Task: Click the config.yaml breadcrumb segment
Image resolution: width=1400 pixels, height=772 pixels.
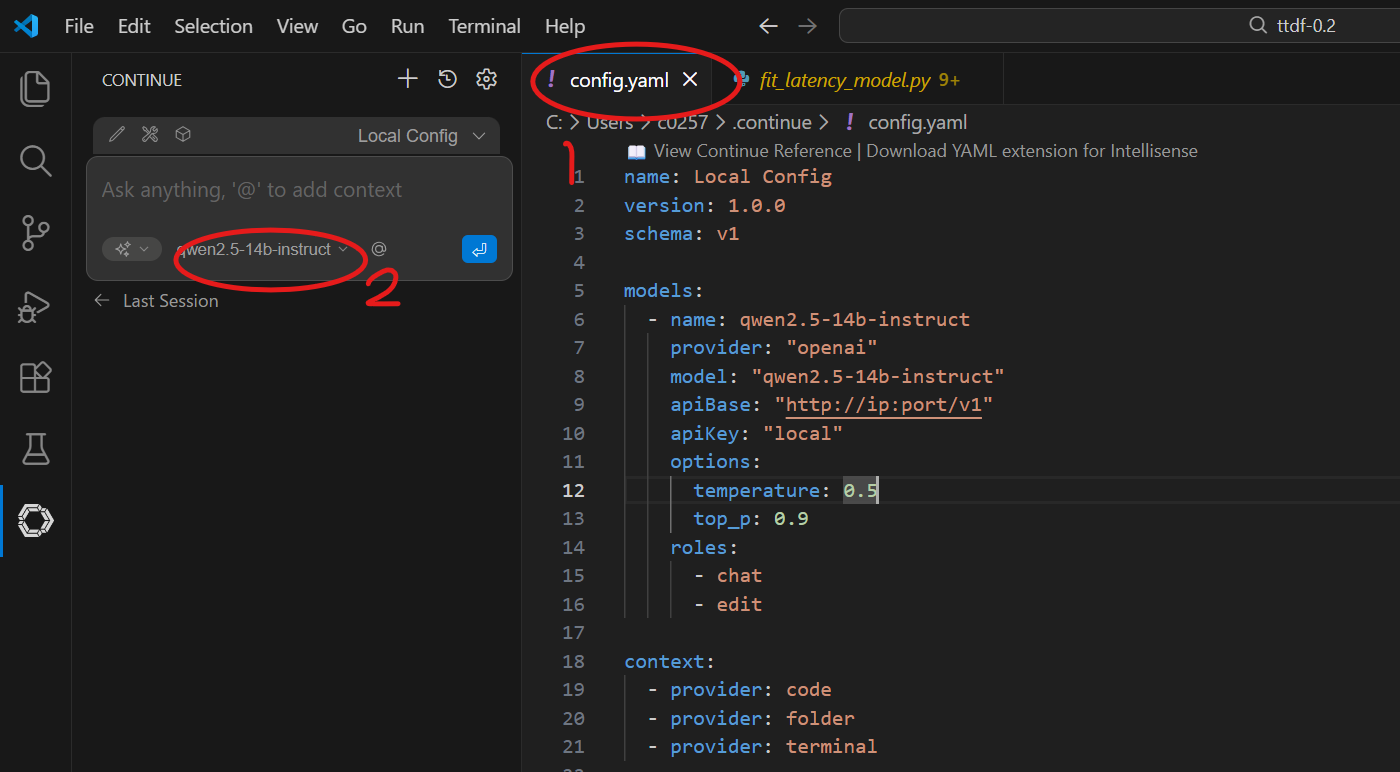Action: [x=917, y=122]
